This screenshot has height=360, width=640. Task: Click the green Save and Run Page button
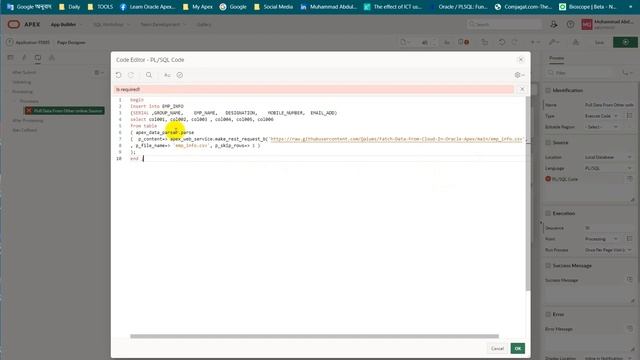(x=625, y=42)
